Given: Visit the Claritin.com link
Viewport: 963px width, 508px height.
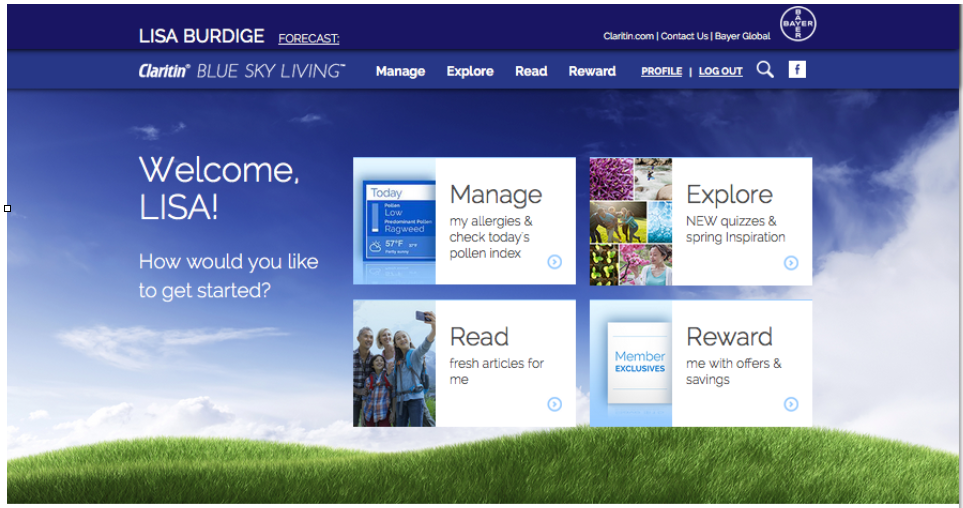Looking at the screenshot, I should (628, 36).
